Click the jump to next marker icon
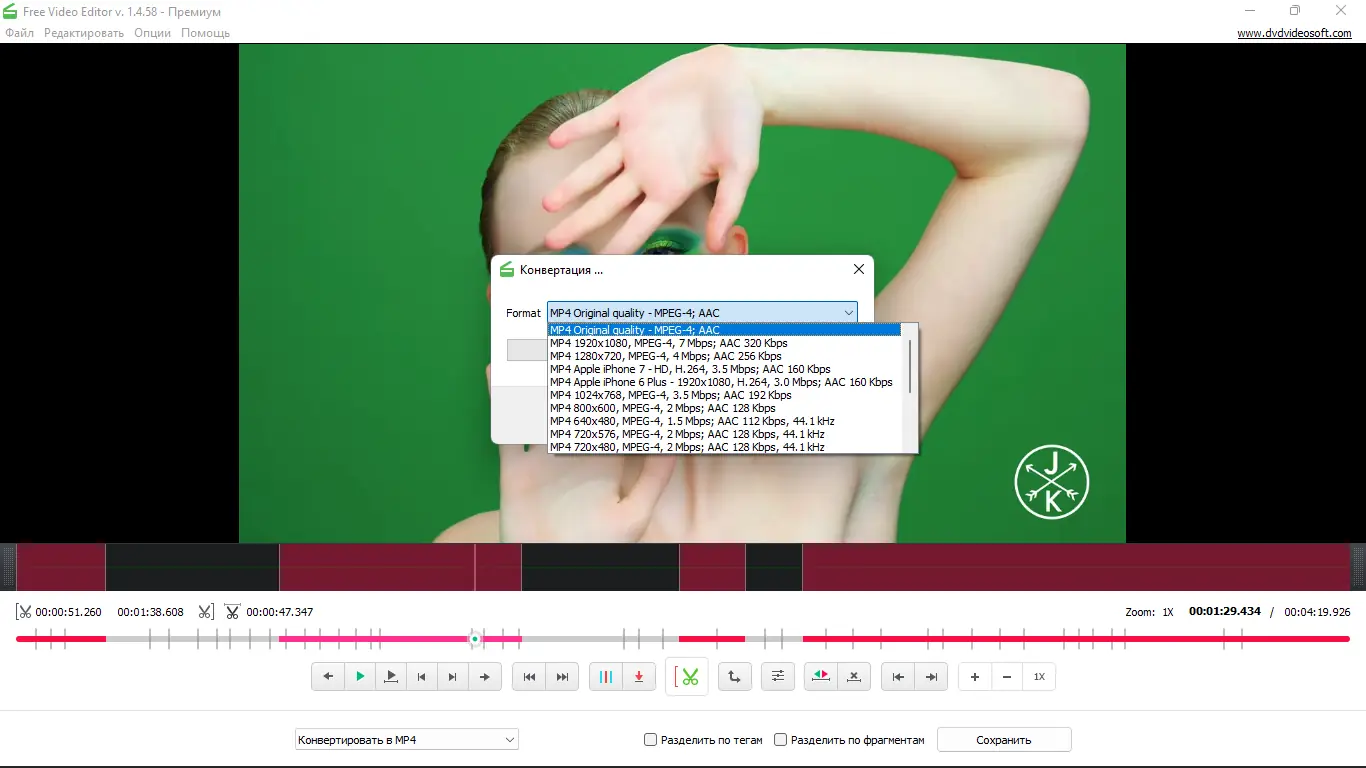The width and height of the screenshot is (1366, 768). [x=931, y=677]
